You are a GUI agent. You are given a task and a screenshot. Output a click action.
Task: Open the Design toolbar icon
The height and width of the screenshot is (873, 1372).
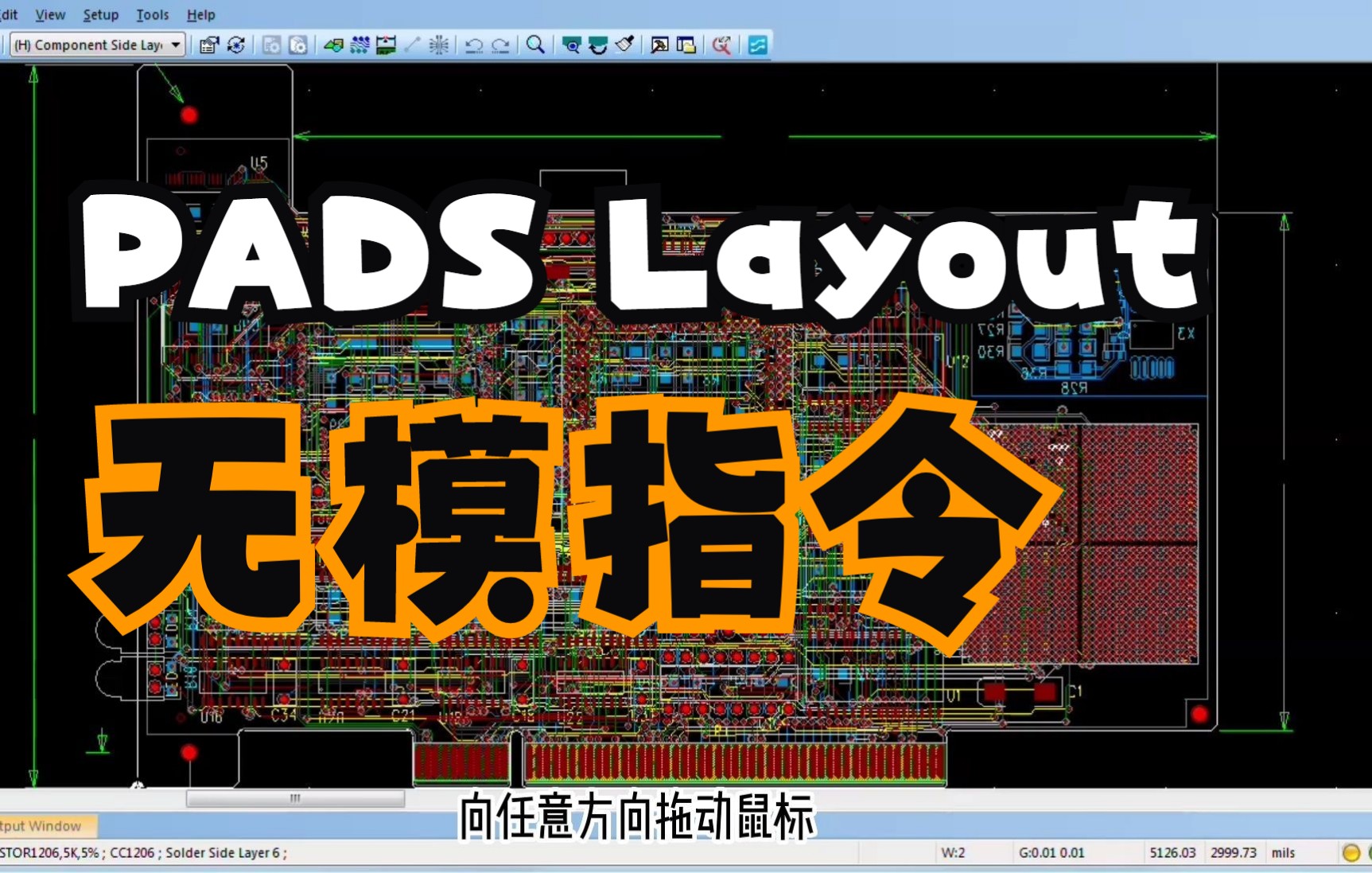(x=360, y=45)
